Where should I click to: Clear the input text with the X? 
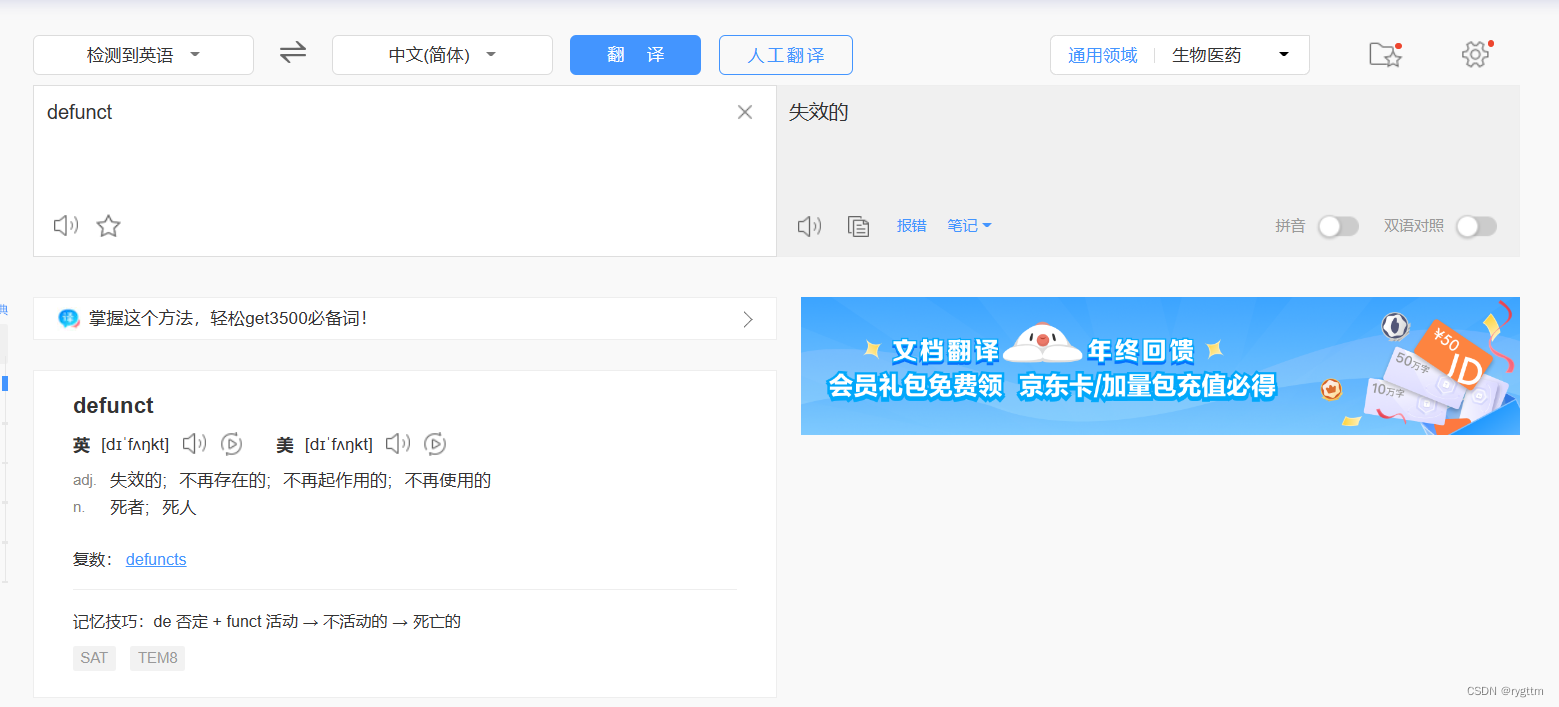pyautogui.click(x=744, y=112)
